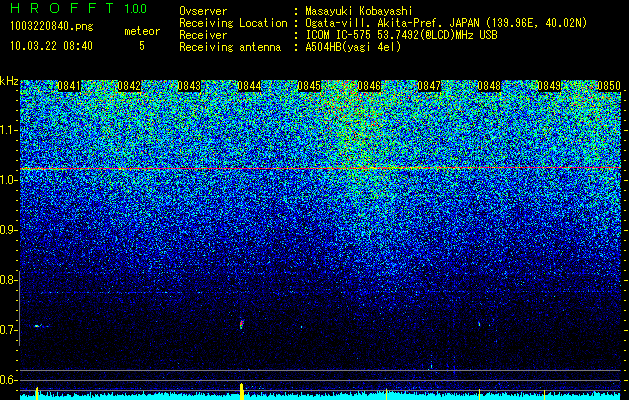Click the 0845 time marker

point(309,86)
